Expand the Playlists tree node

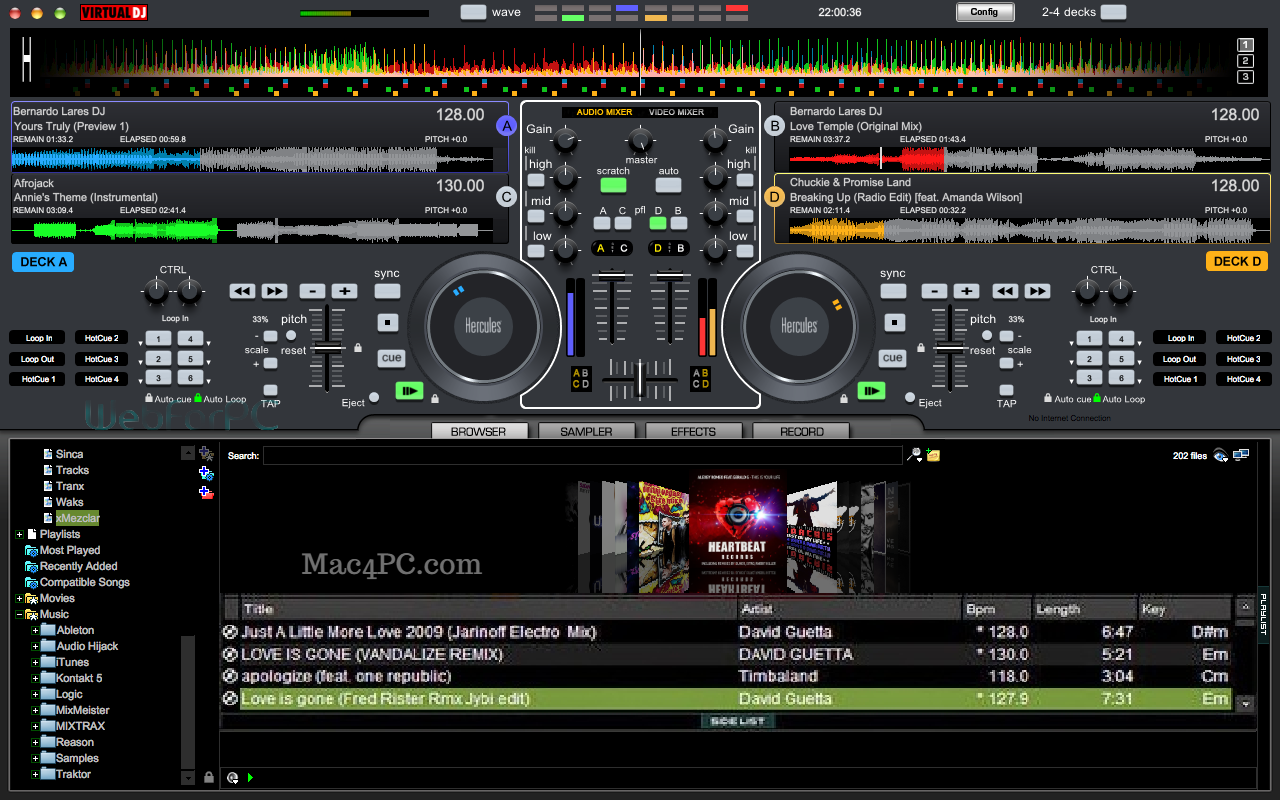(19, 535)
